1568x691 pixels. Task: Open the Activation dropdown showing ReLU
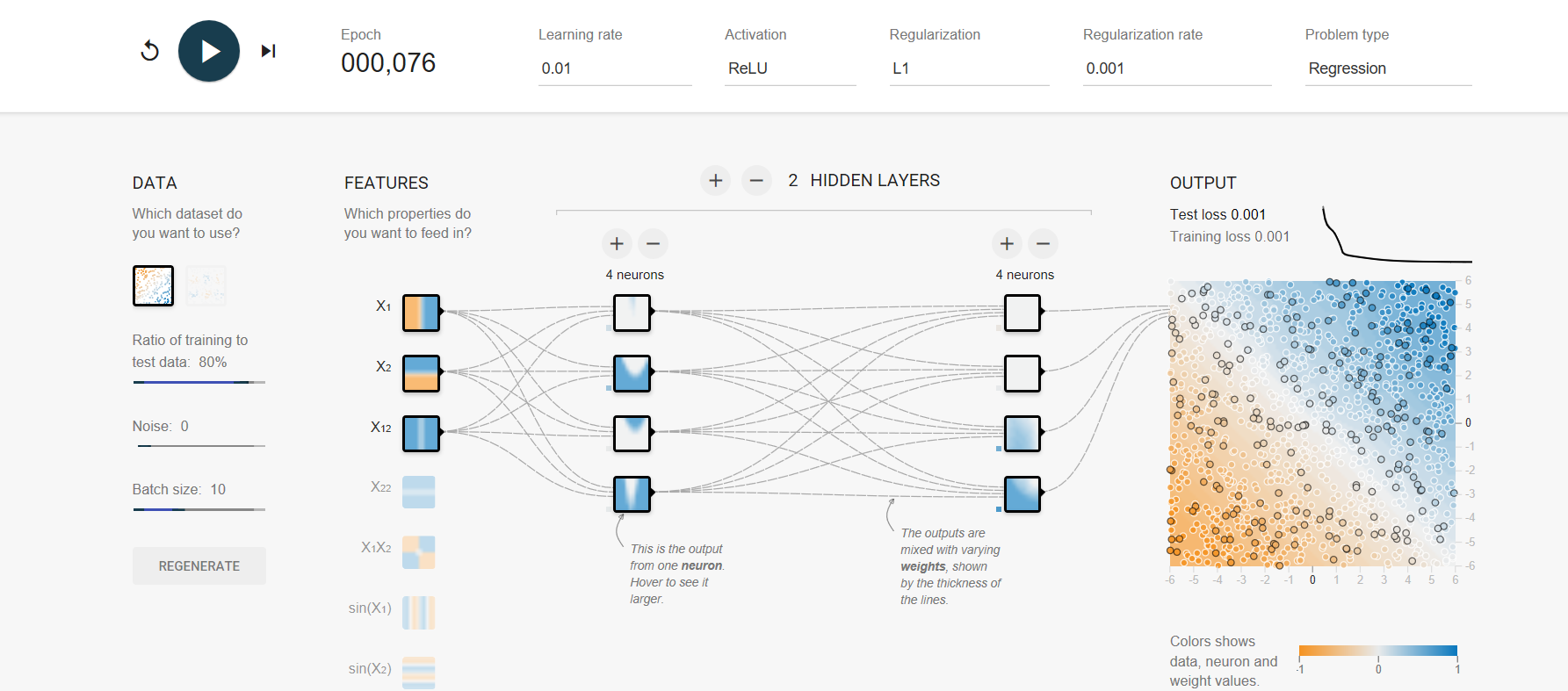791,68
